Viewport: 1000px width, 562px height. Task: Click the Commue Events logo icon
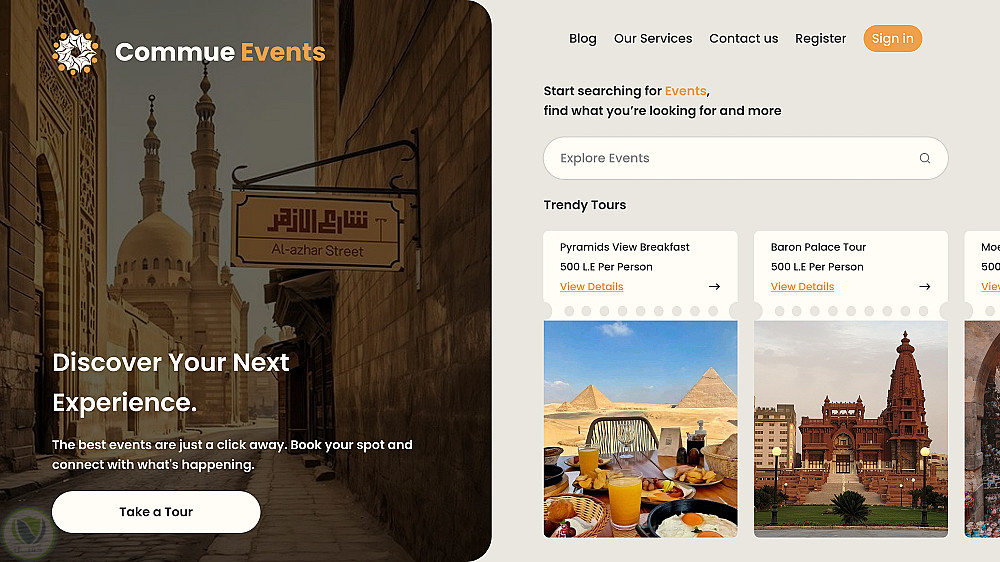[75, 52]
